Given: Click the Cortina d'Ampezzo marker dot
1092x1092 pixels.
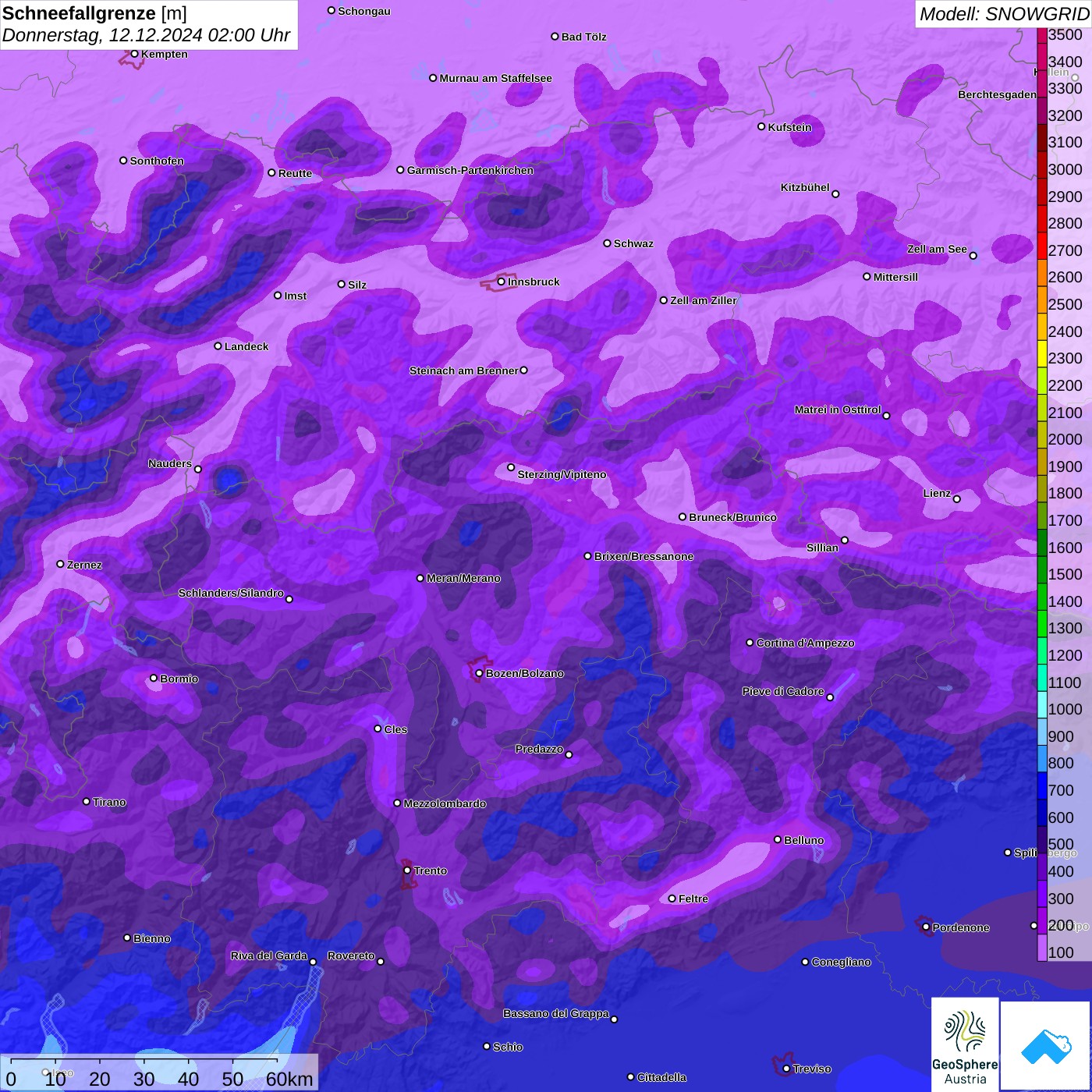Looking at the screenshot, I should click(750, 643).
